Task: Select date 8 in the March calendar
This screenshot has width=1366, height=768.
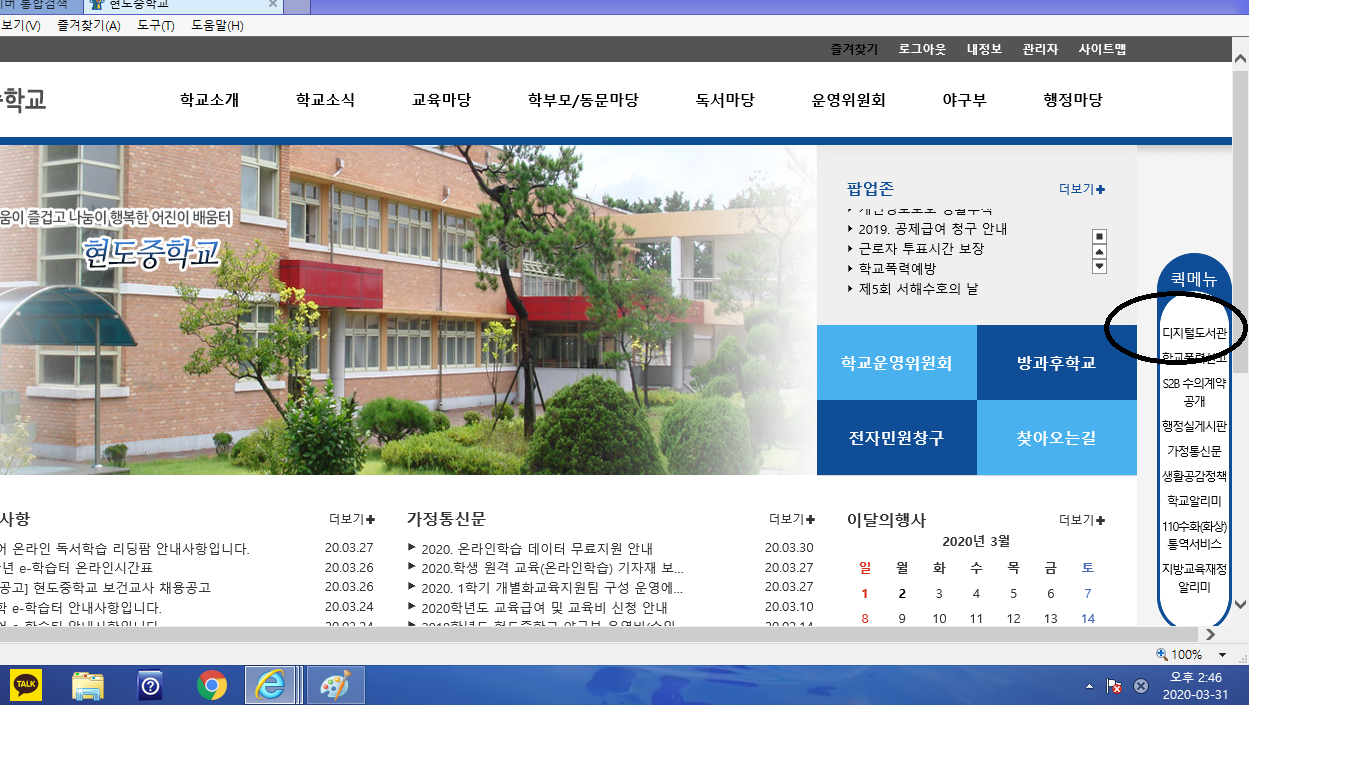Action: click(865, 619)
